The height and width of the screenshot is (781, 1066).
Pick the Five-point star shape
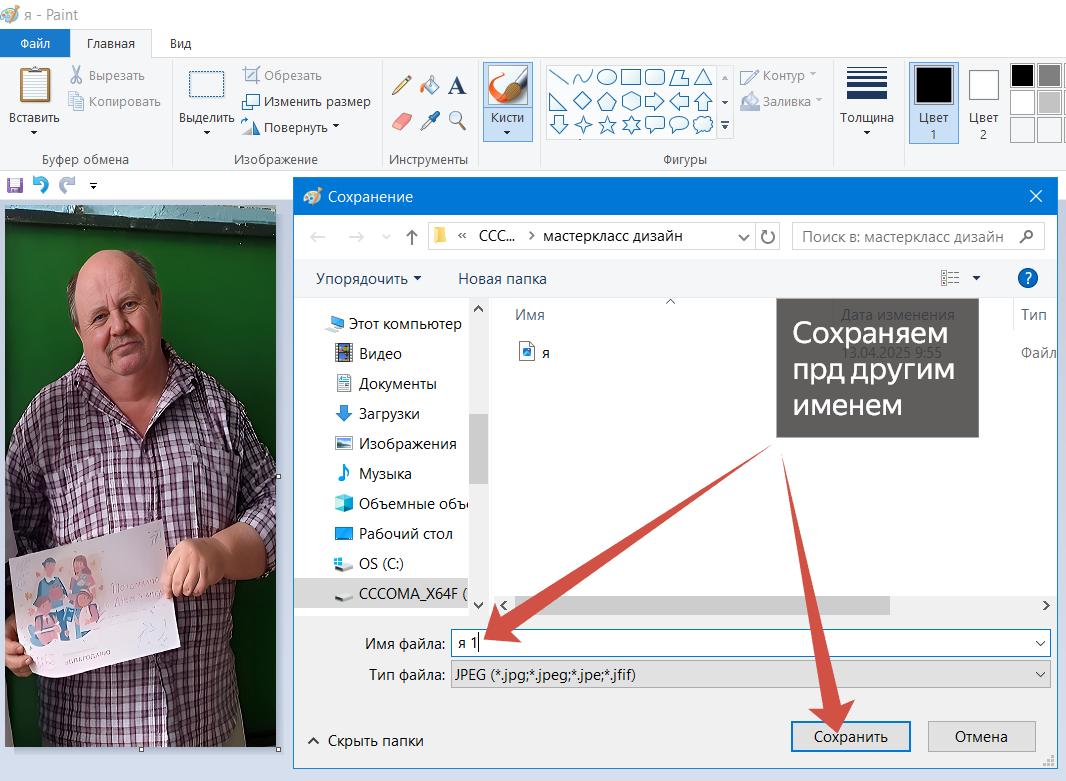point(607,125)
